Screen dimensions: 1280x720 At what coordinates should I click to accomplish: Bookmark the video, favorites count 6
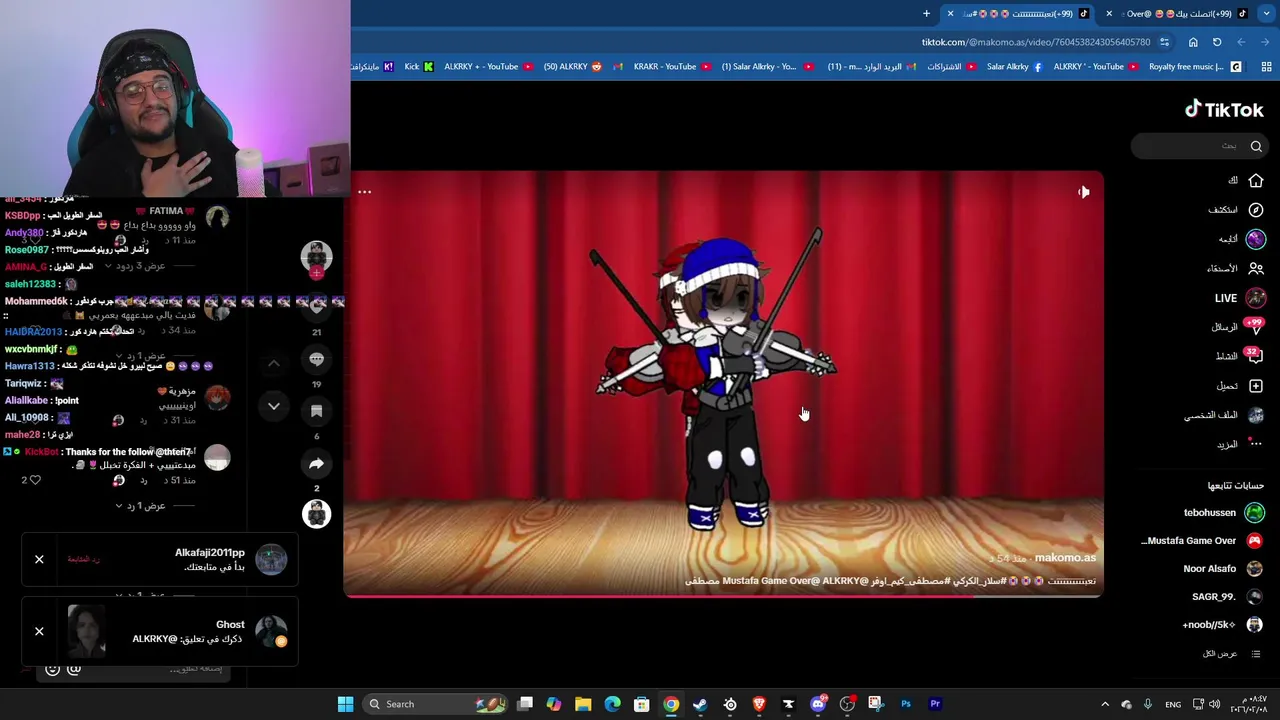coord(317,411)
